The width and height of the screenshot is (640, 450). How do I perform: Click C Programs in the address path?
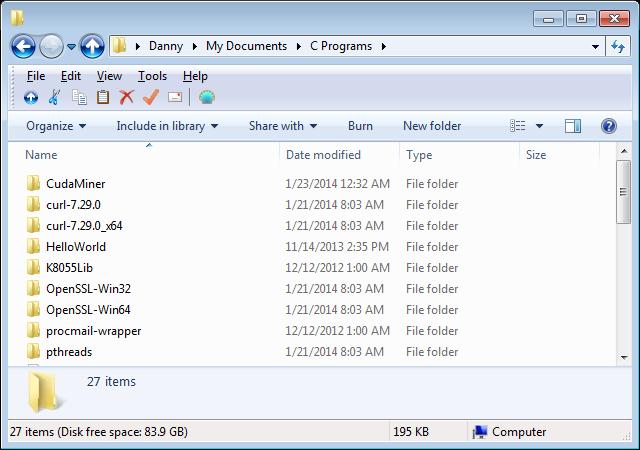(341, 46)
